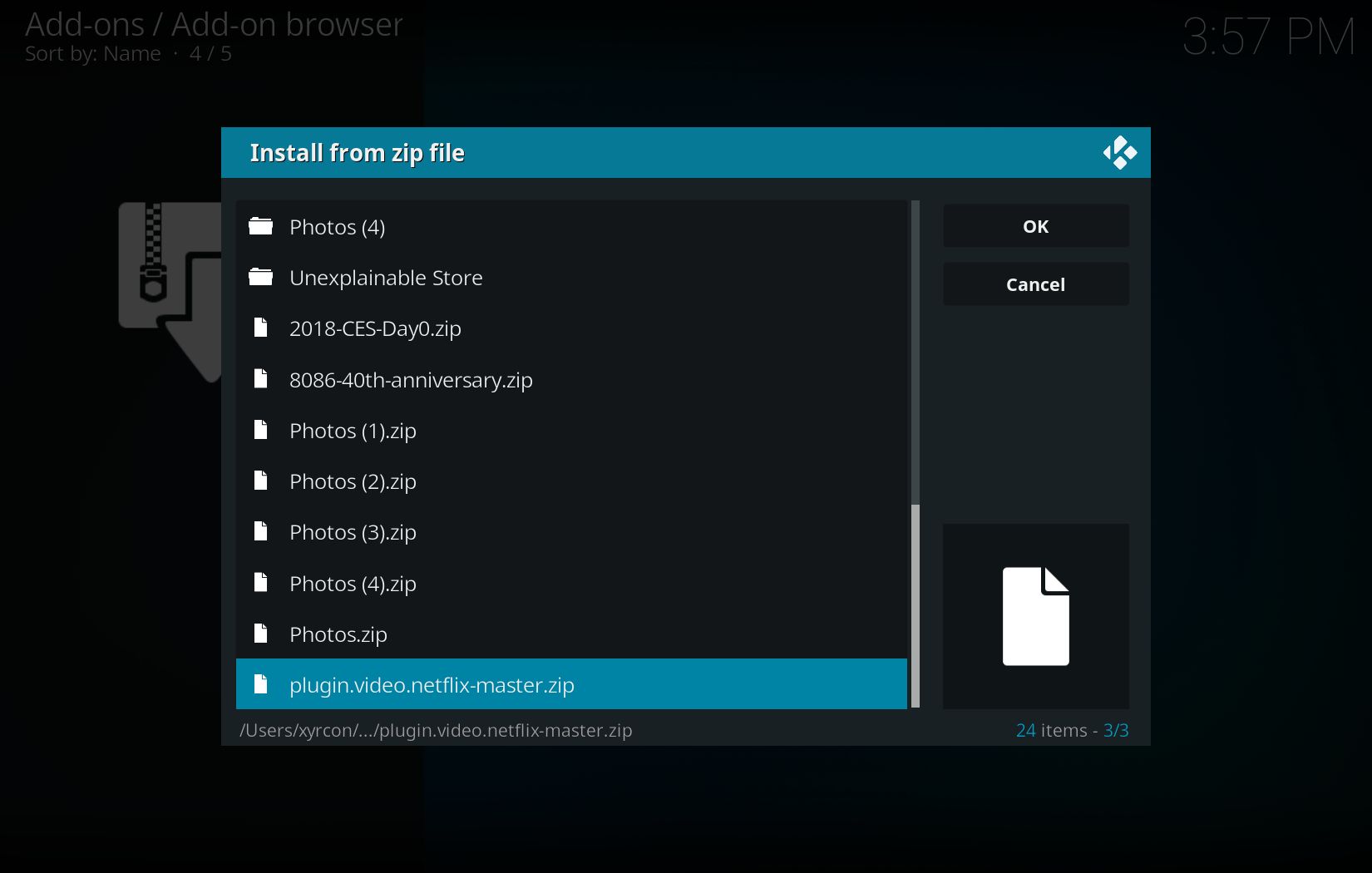Select 2018-CES-Day0.zip file
The image size is (1372, 873).
coord(571,328)
